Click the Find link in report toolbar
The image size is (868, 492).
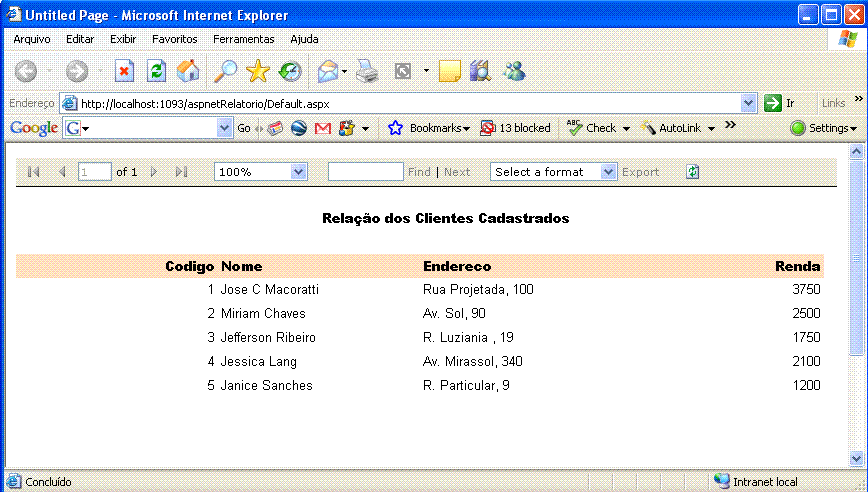[419, 172]
